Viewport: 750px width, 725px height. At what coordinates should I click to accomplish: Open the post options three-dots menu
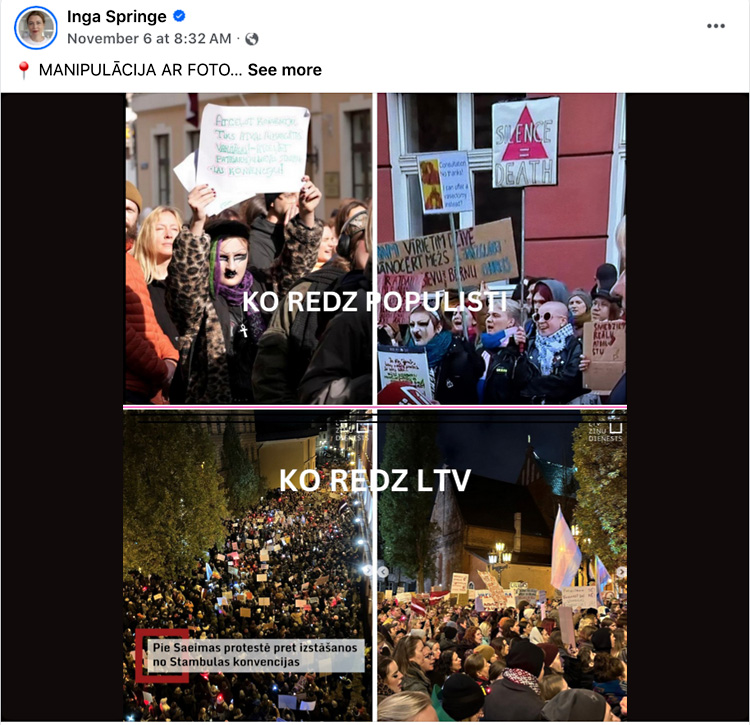point(716,26)
